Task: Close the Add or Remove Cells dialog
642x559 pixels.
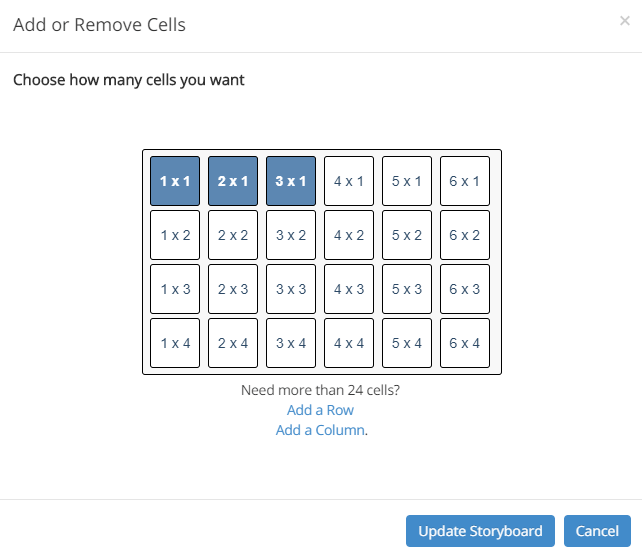Action: tap(625, 20)
